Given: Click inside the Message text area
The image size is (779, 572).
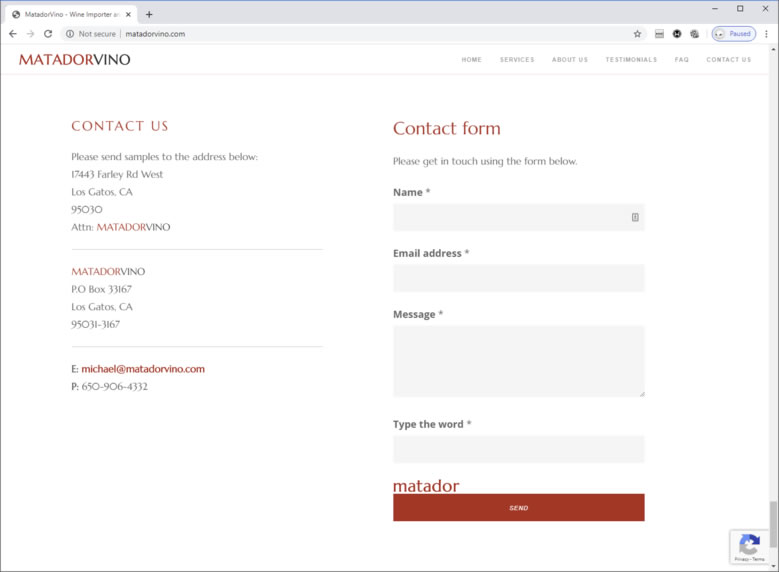Looking at the screenshot, I should (518, 361).
